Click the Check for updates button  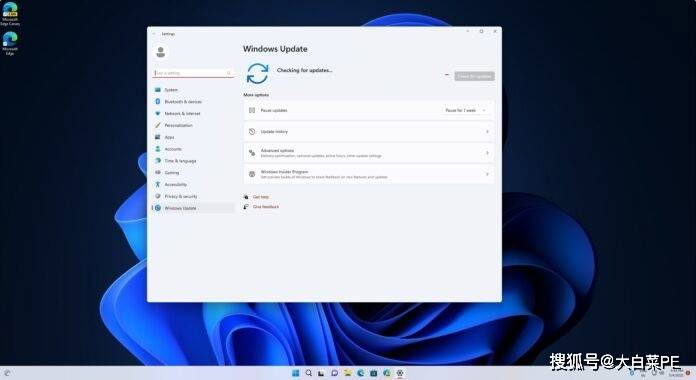[x=474, y=76]
